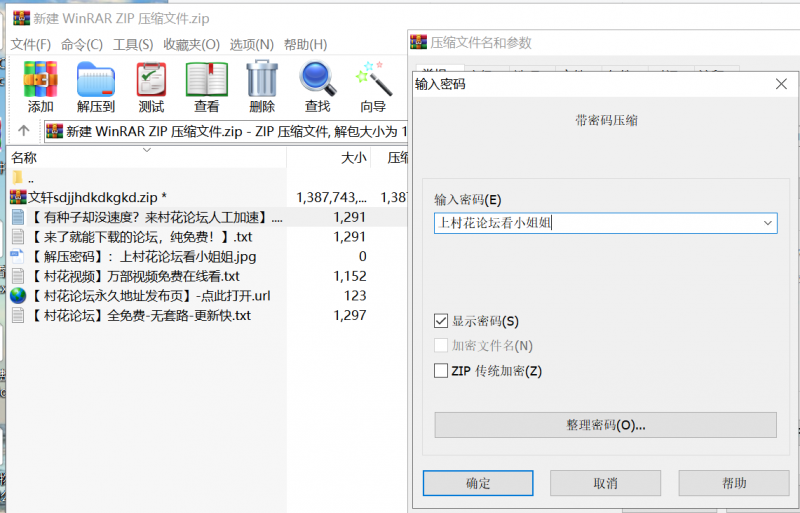Open the Favorites (收藏夹) menu
The image size is (800, 513).
pyautogui.click(x=191, y=45)
